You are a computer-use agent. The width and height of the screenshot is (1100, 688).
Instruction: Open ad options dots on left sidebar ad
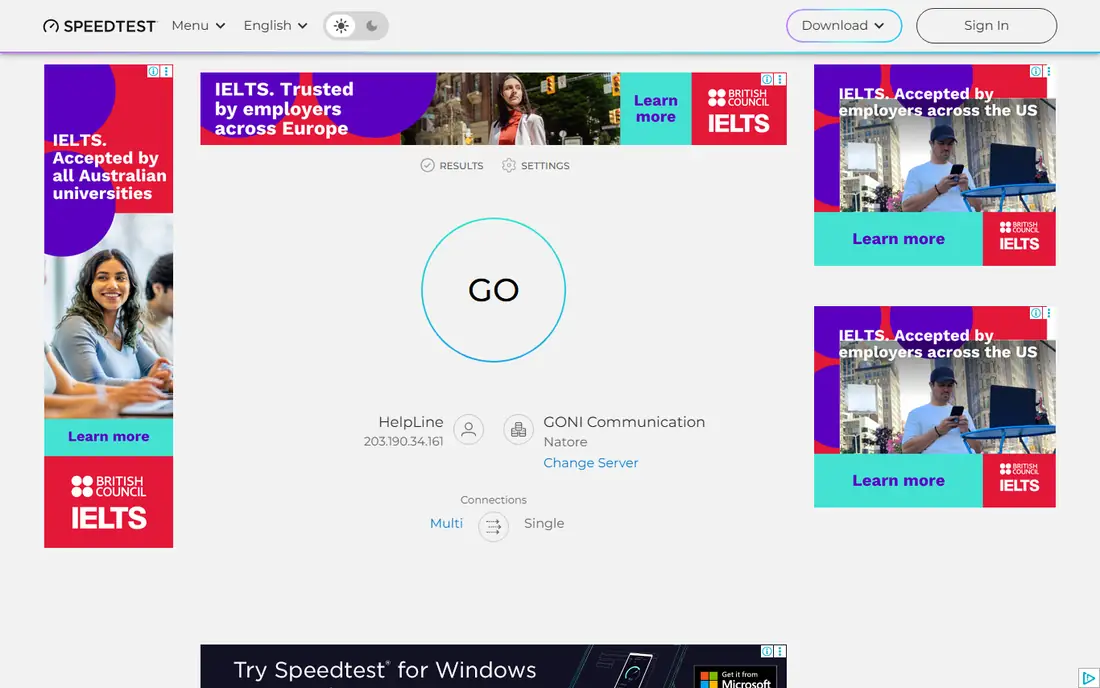(166, 71)
